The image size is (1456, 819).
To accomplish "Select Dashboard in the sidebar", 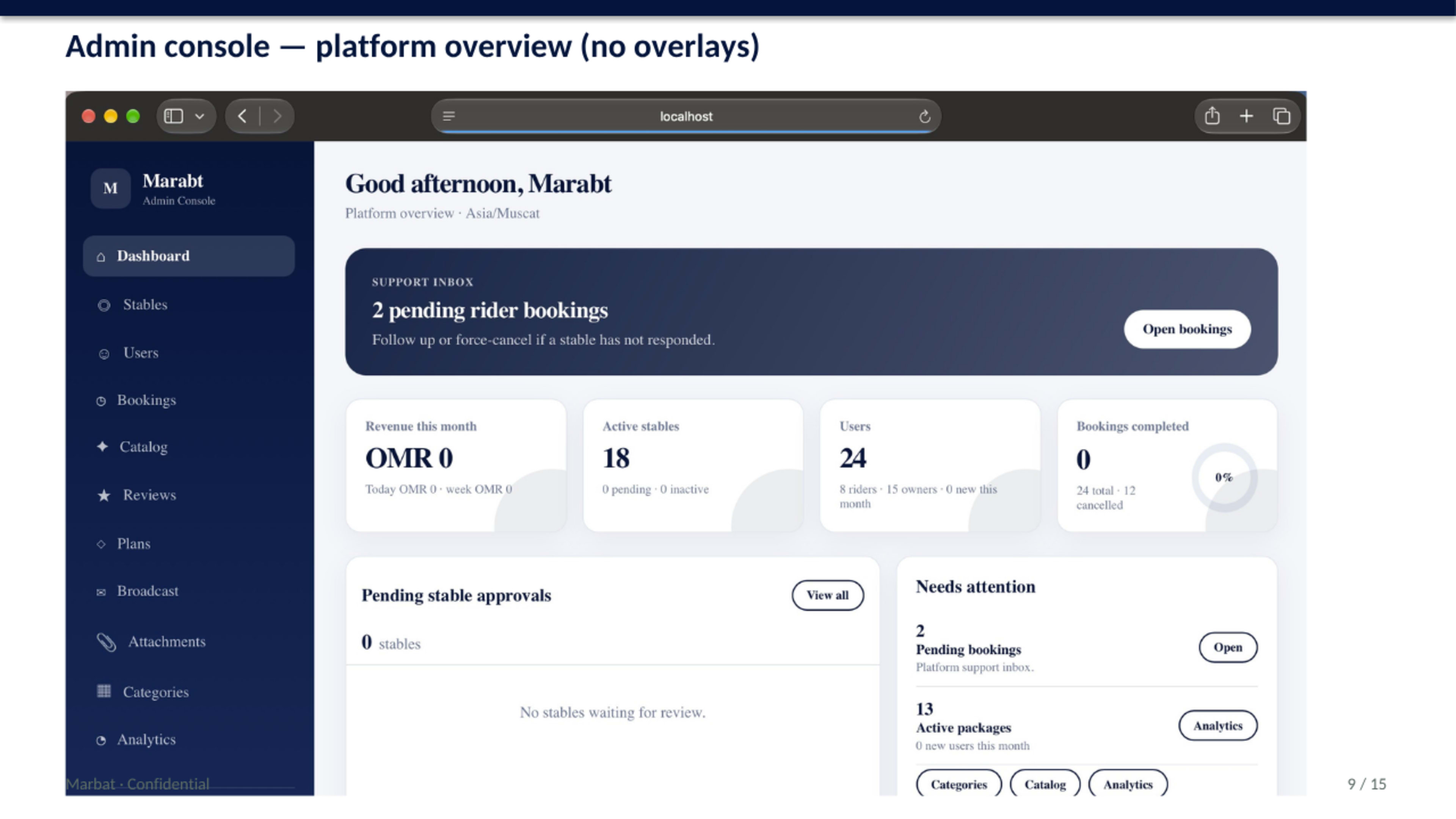I will 189,256.
